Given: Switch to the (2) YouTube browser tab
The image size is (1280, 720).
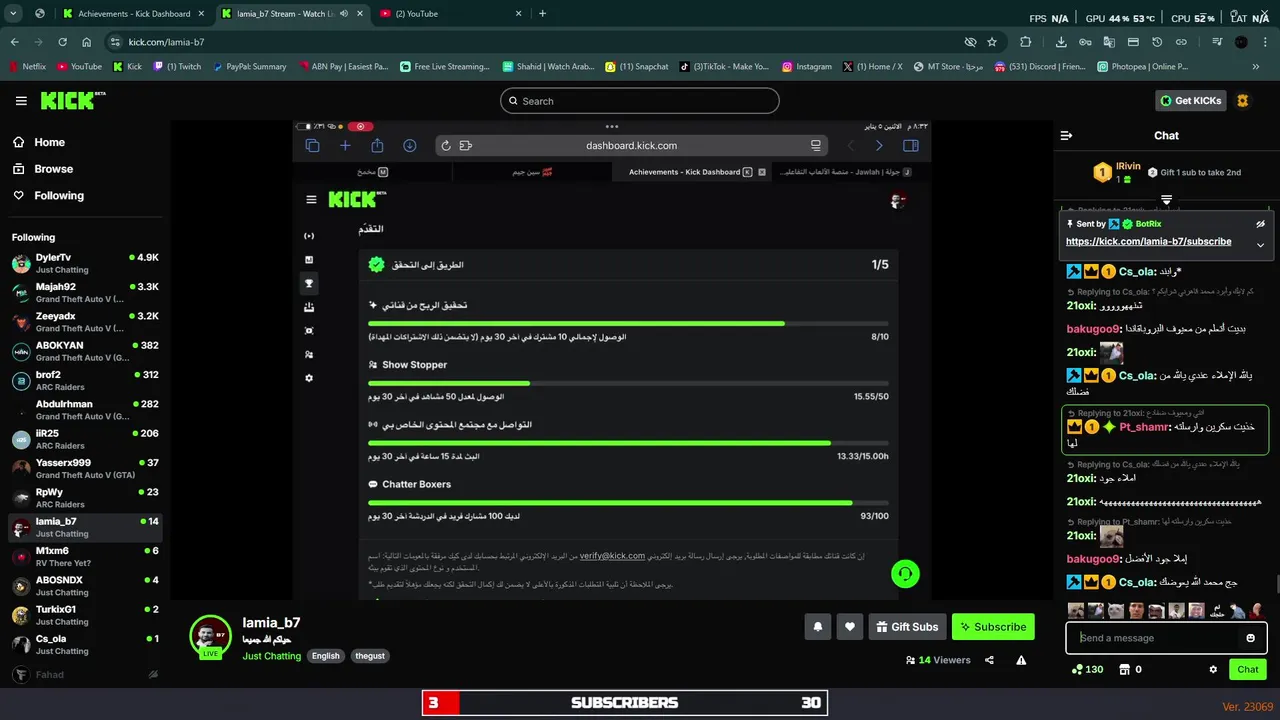Looking at the screenshot, I should [x=450, y=14].
